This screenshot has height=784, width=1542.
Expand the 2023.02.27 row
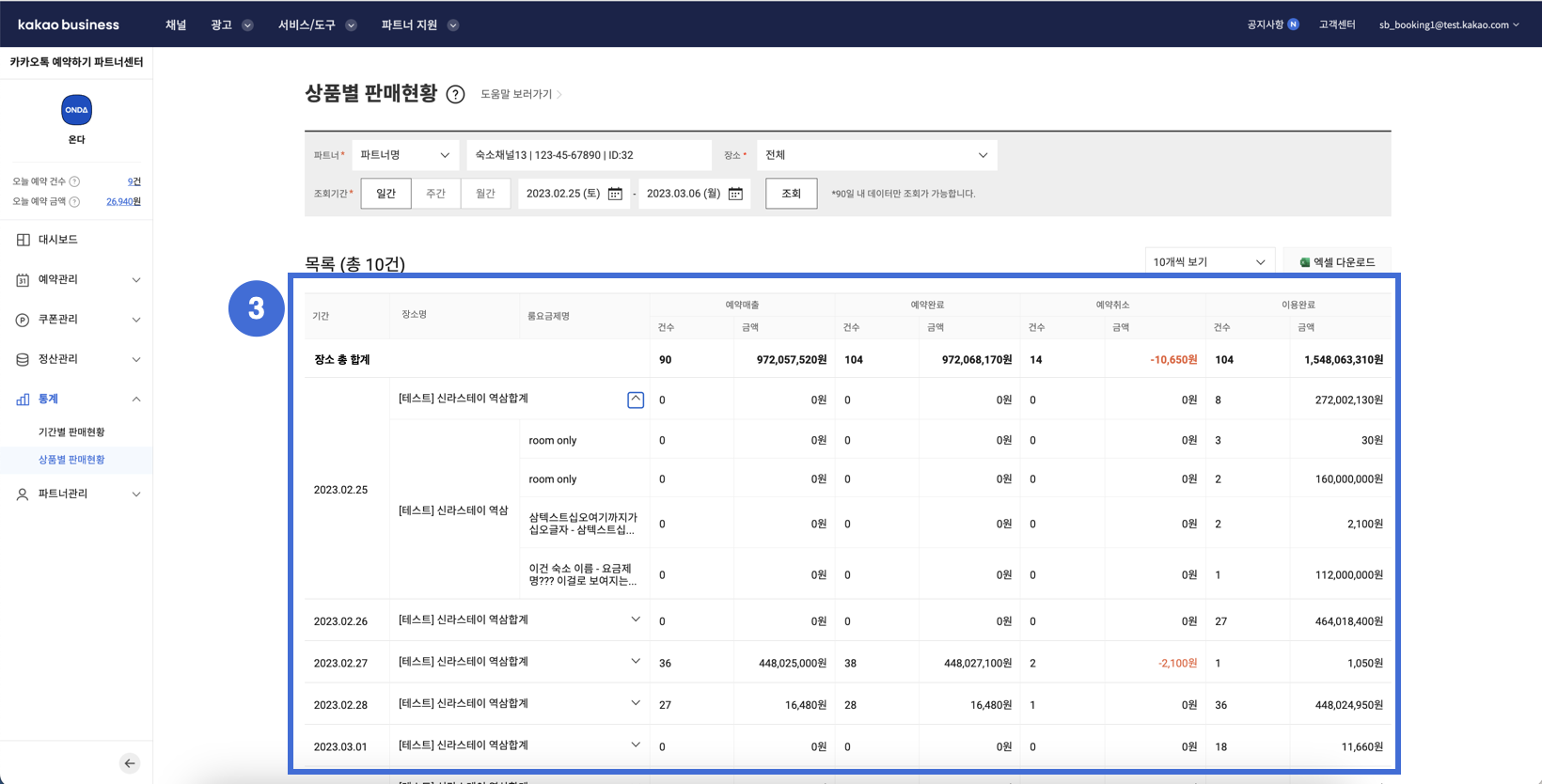pyautogui.click(x=636, y=662)
